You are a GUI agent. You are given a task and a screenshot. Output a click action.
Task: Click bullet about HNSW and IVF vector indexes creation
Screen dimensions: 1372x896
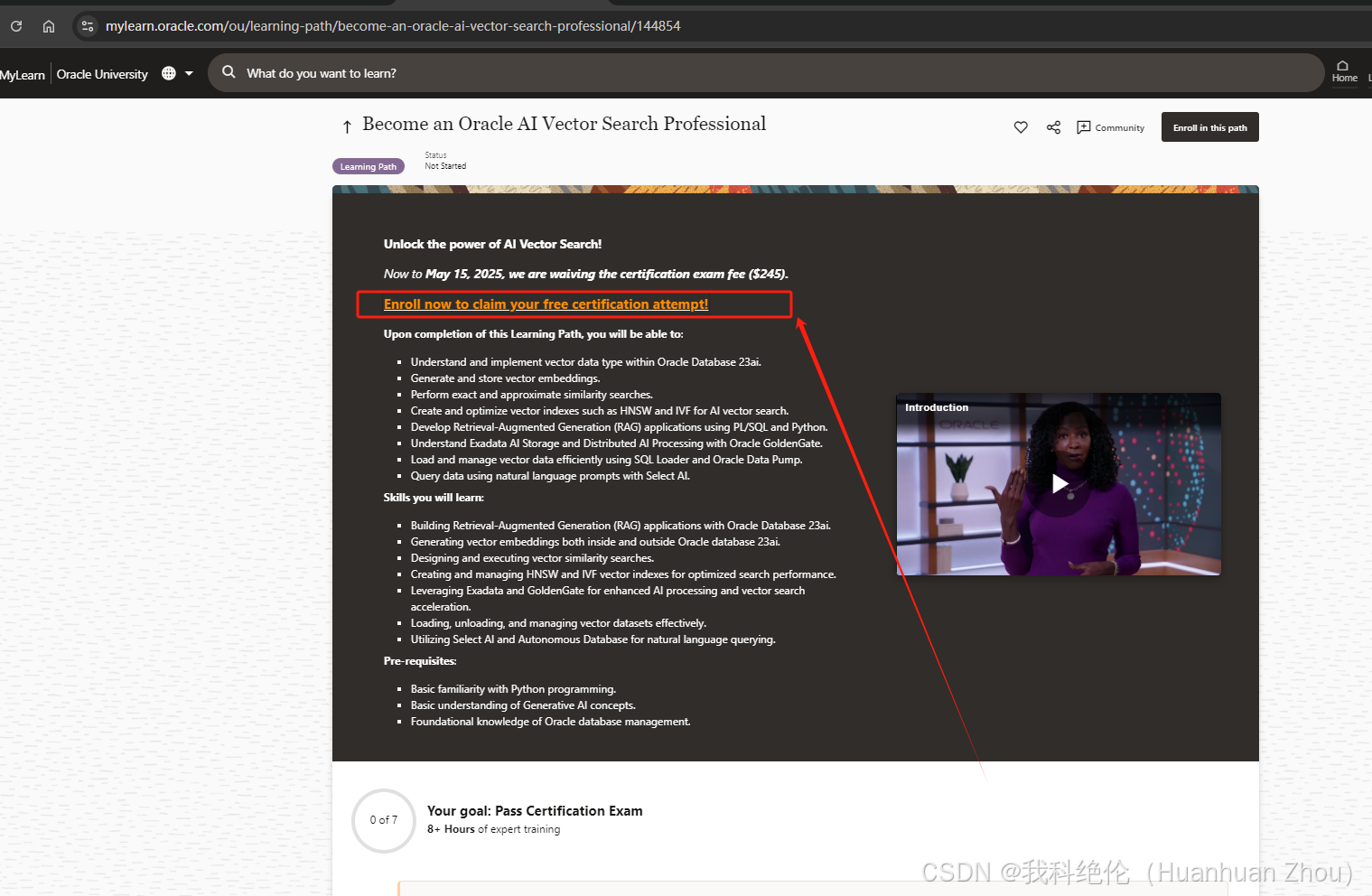[x=599, y=411]
